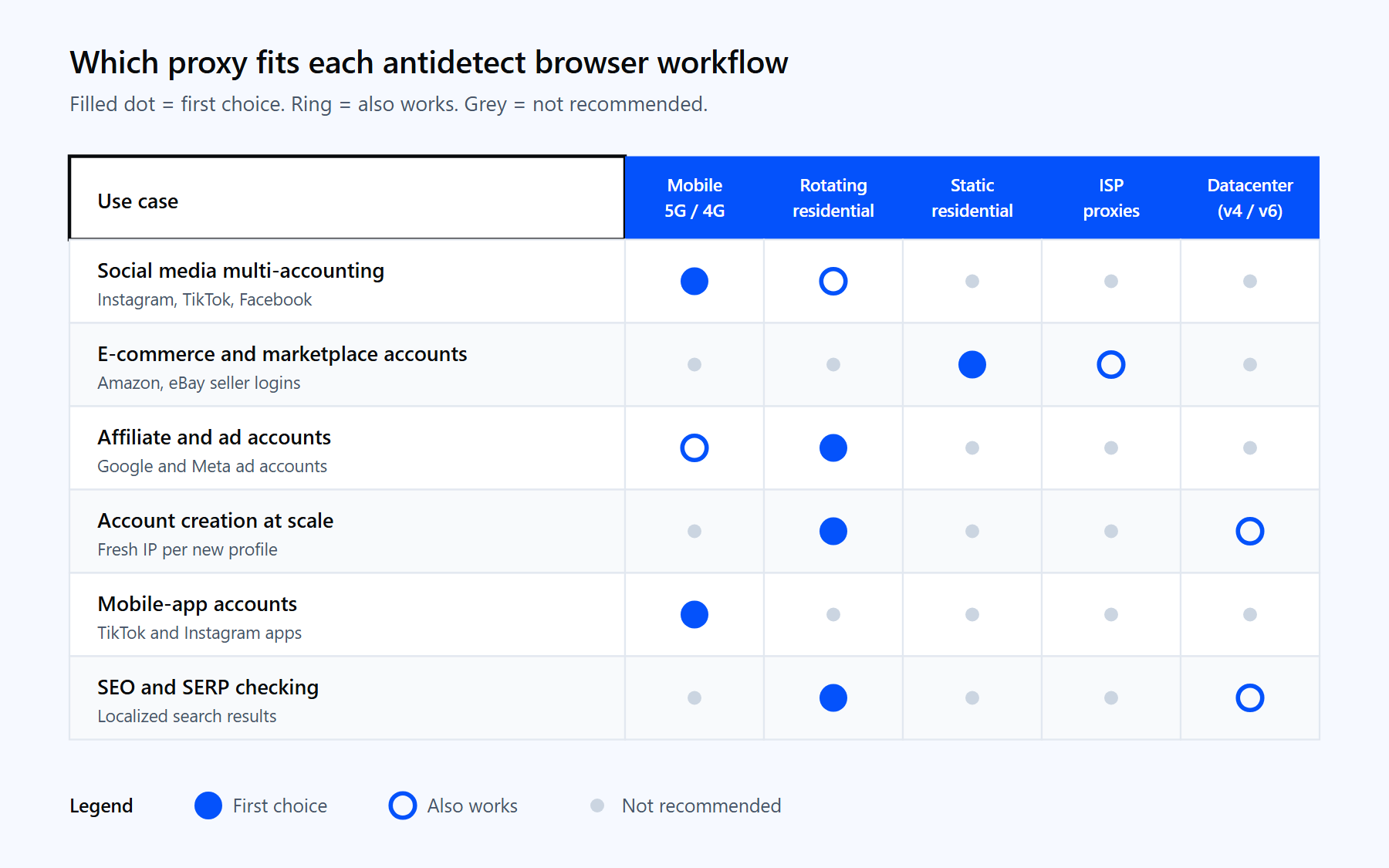
Task: Click the Affiliate and ad accounts row title
Action: pyautogui.click(x=215, y=437)
